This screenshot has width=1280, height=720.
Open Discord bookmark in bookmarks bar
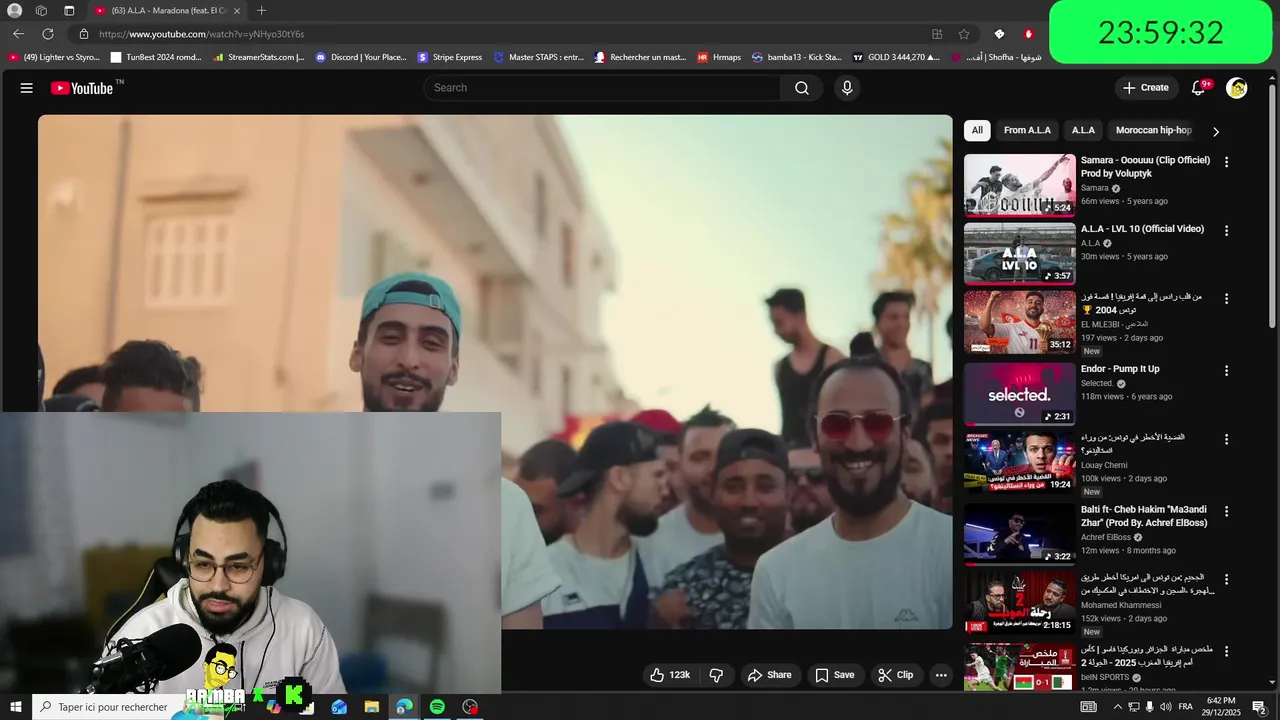pos(361,57)
